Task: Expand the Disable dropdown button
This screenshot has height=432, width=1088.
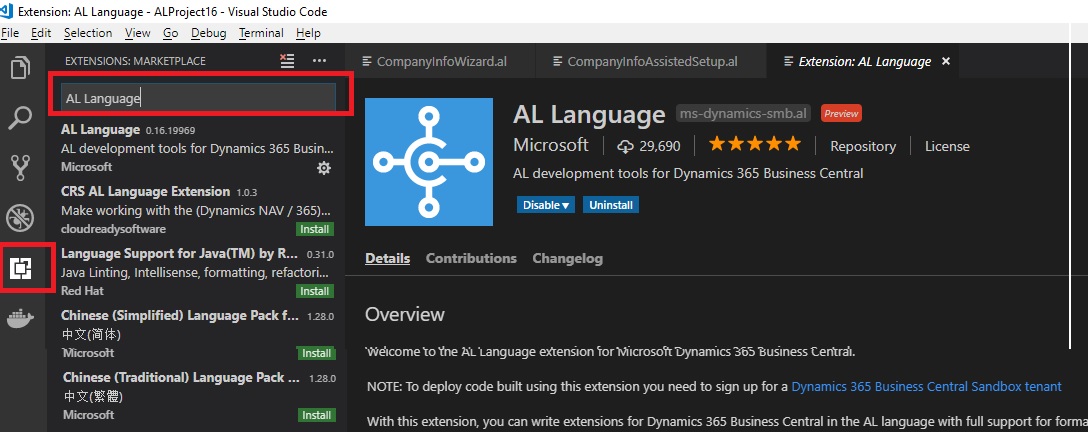Action: (545, 205)
